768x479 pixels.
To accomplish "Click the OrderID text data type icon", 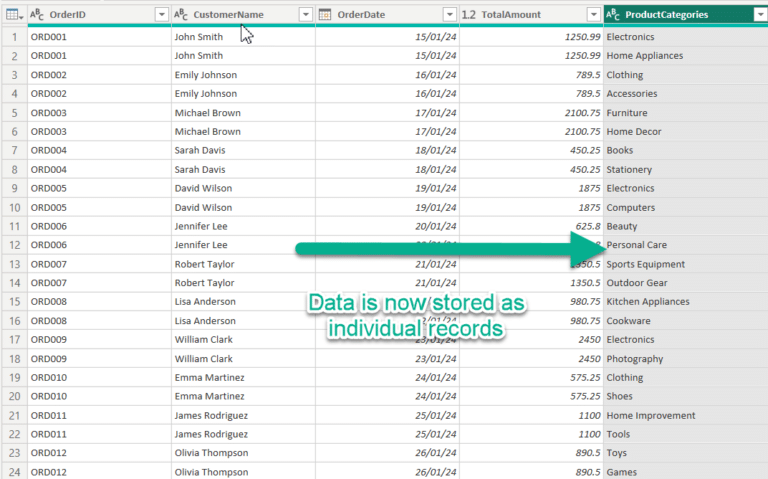I will (37, 14).
